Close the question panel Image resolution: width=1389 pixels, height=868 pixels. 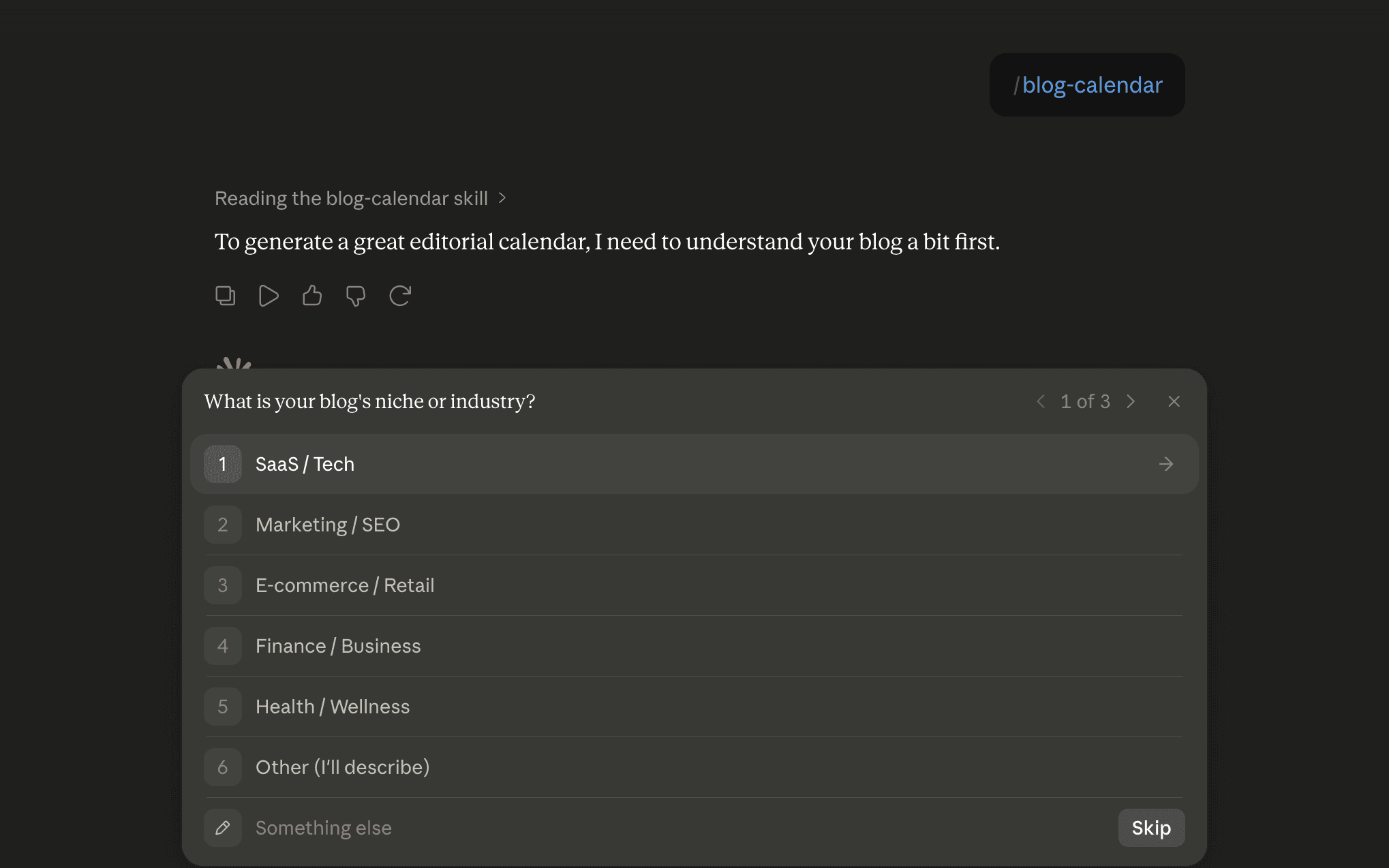1174,401
